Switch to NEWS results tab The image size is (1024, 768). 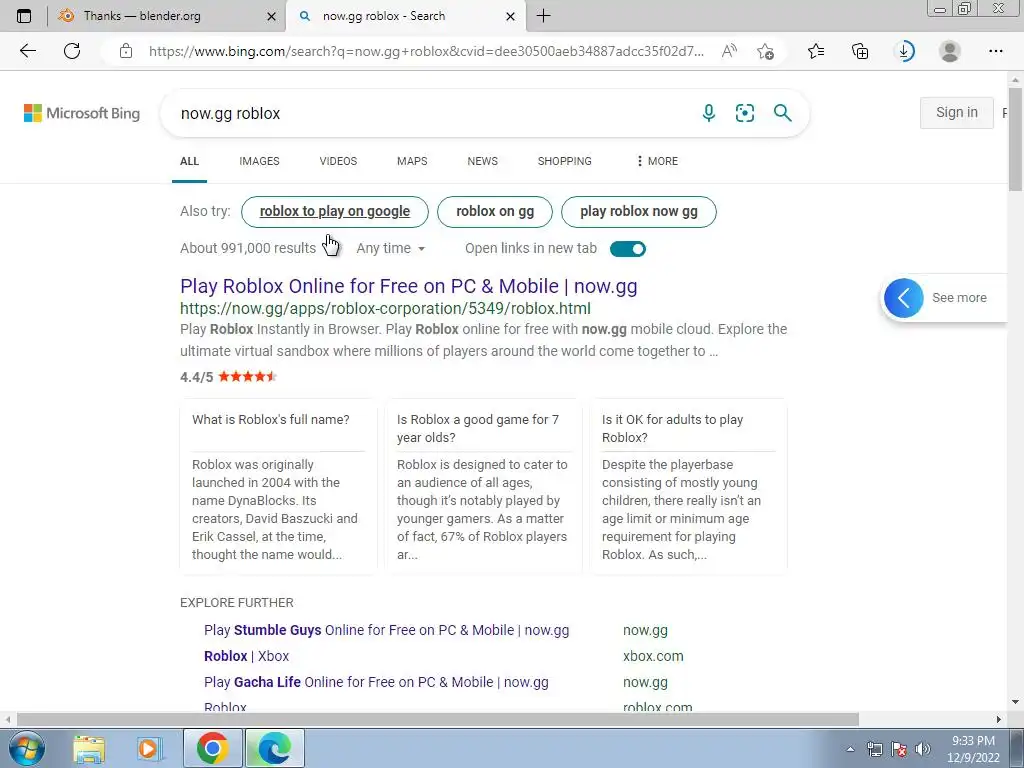tap(483, 161)
